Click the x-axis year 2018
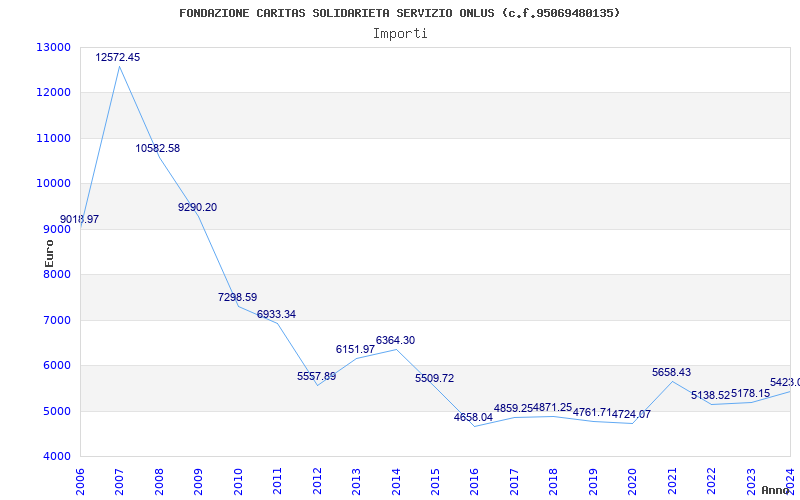This screenshot has width=800, height=500. coord(554,482)
